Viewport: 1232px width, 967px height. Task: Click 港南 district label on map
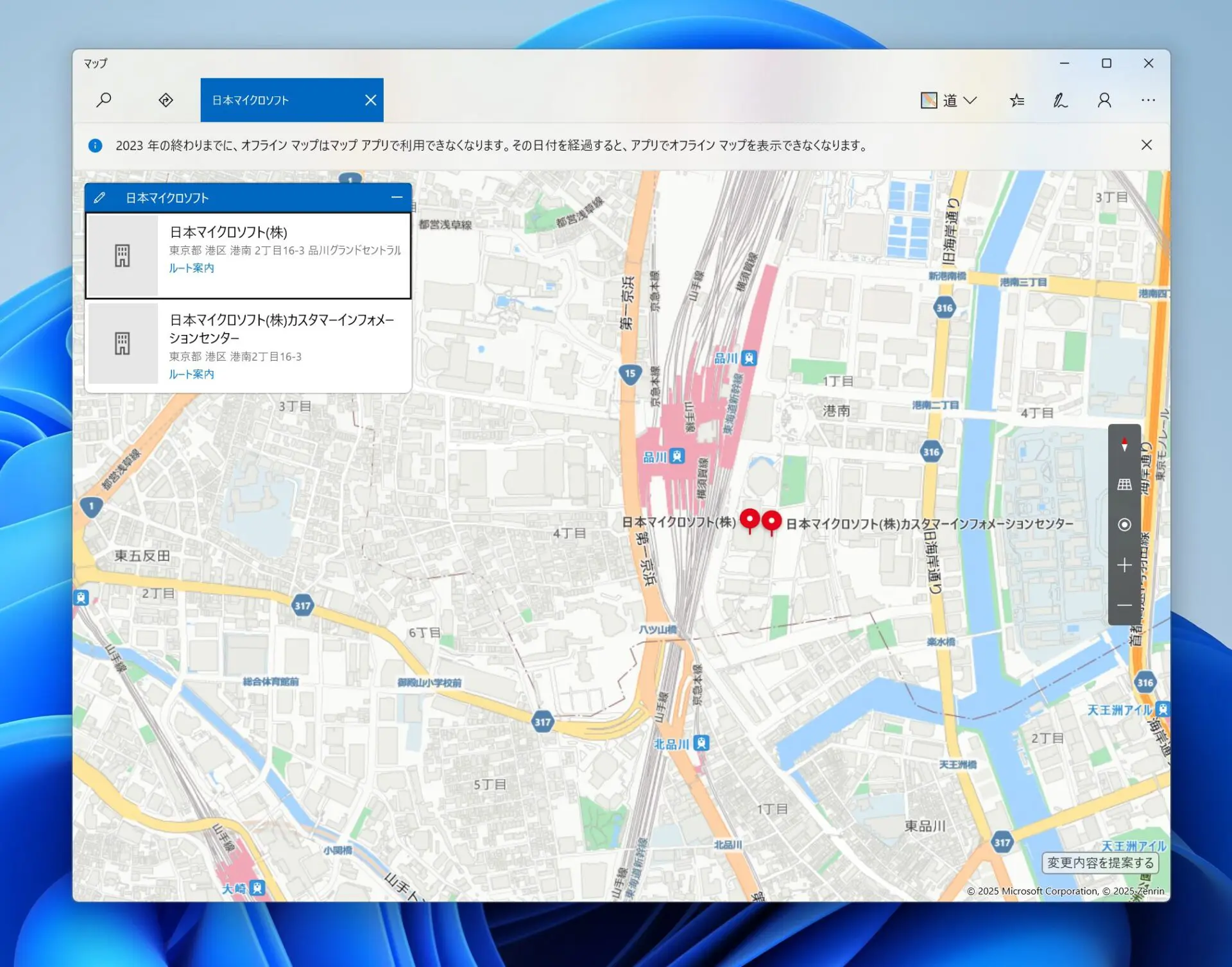click(837, 411)
